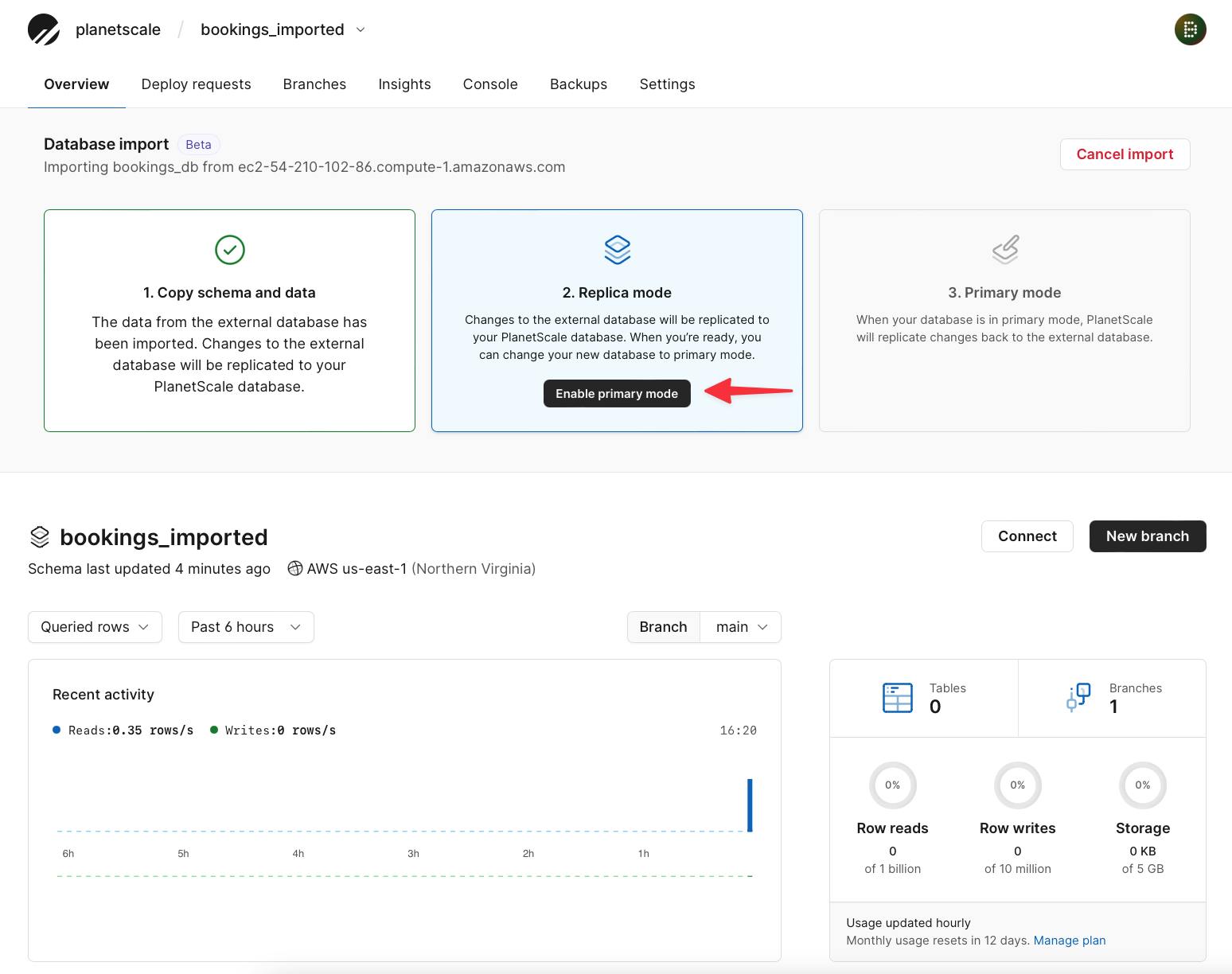This screenshot has width=1232, height=974.
Task: Click the Branches icon in stats panel
Action: point(1078,698)
